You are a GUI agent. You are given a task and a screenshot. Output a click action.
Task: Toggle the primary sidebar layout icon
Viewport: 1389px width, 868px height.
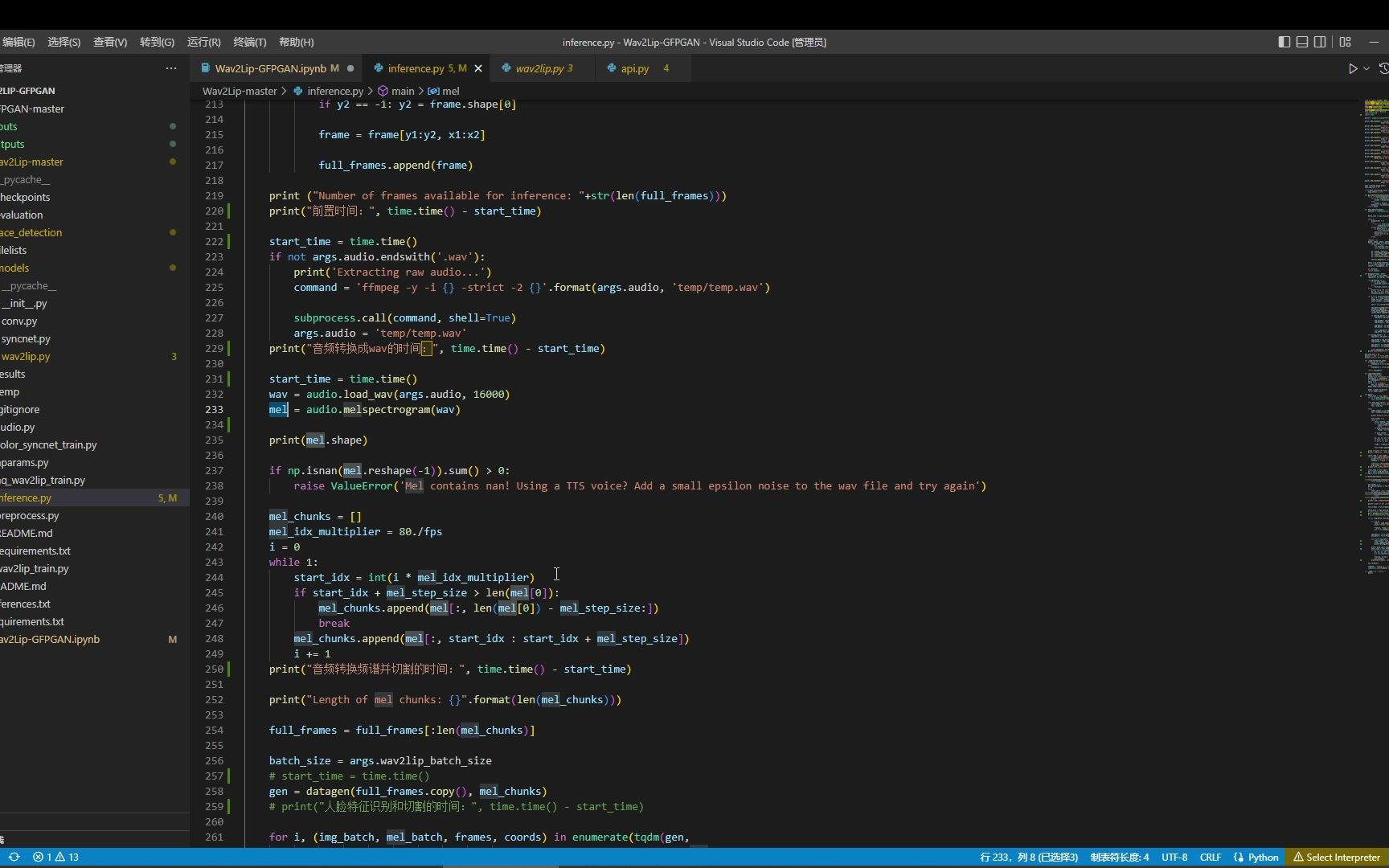tap(1284, 42)
